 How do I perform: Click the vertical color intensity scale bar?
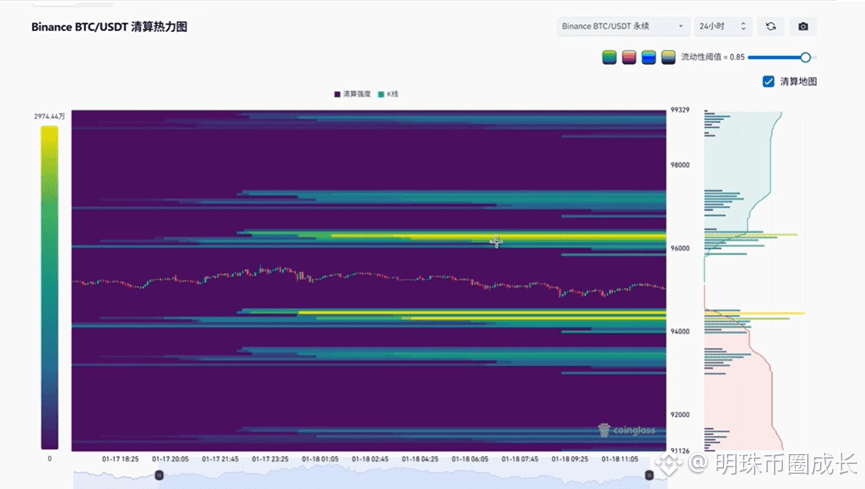(50, 288)
